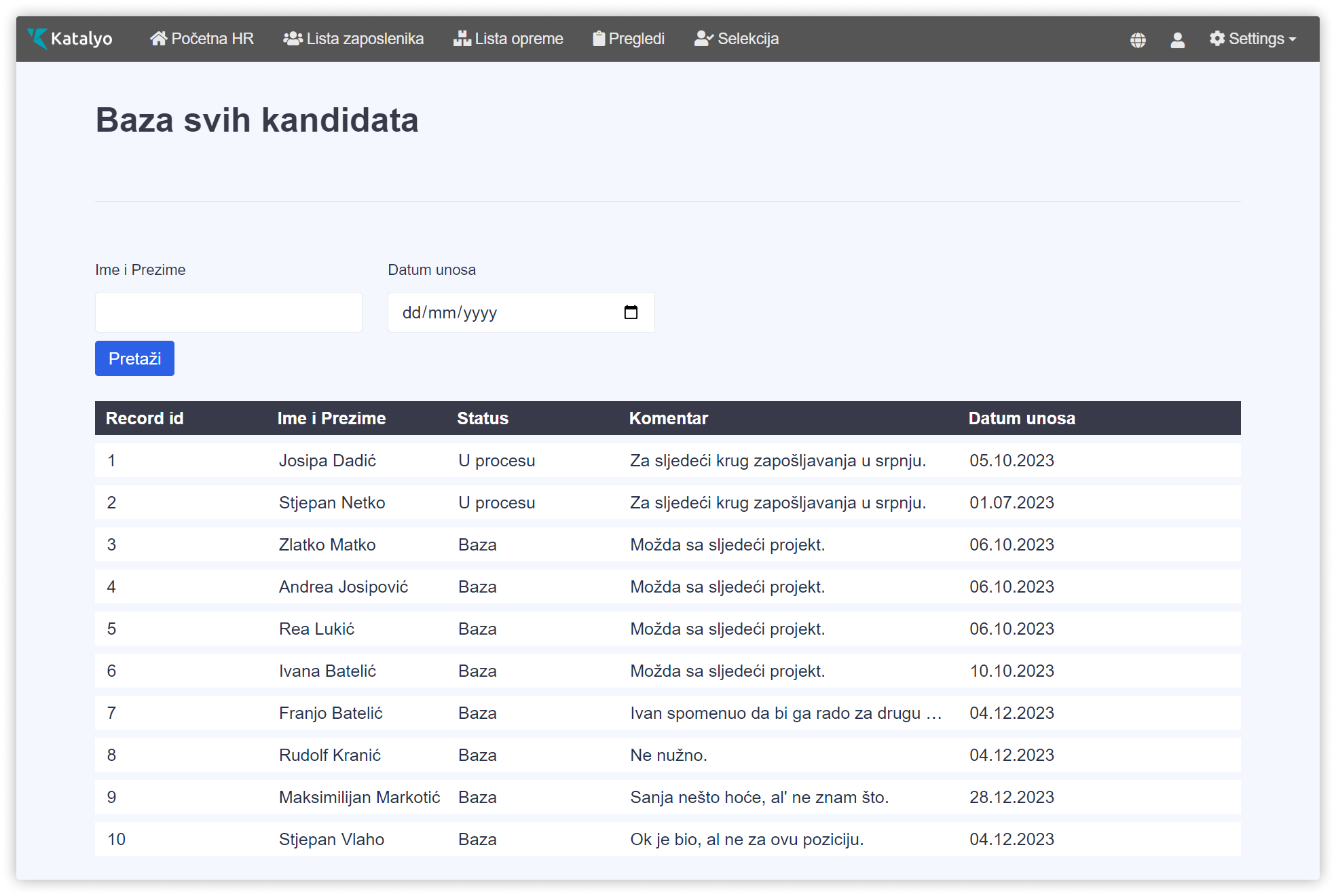The height and width of the screenshot is (896, 1336).
Task: Open the globe language icon
Action: [x=1138, y=40]
